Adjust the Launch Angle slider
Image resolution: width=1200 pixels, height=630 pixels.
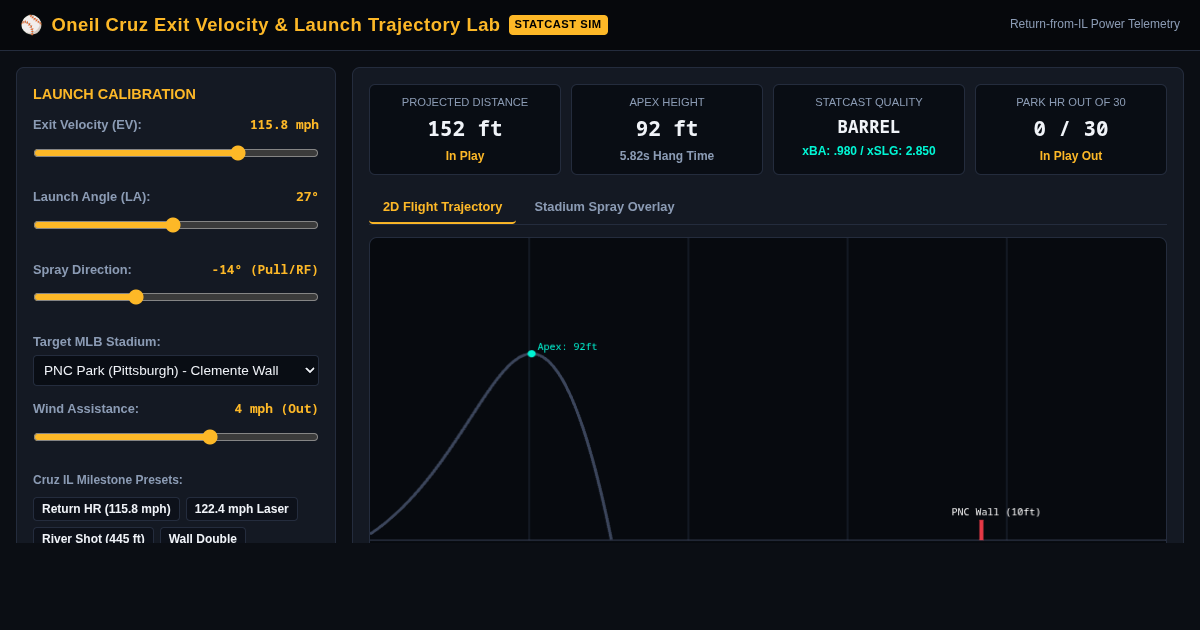tap(176, 225)
